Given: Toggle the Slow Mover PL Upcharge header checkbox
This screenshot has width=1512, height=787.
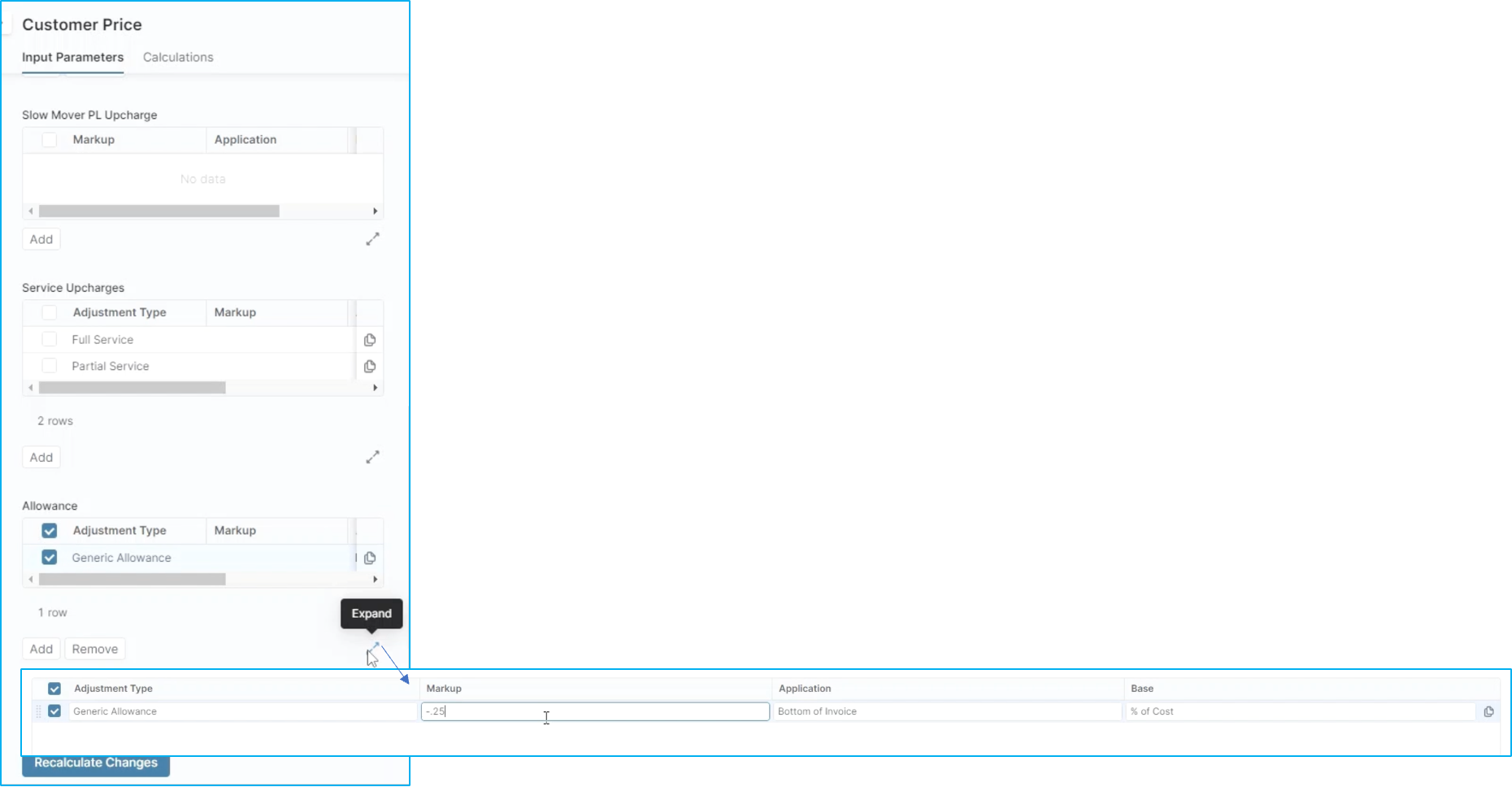Looking at the screenshot, I should point(50,140).
